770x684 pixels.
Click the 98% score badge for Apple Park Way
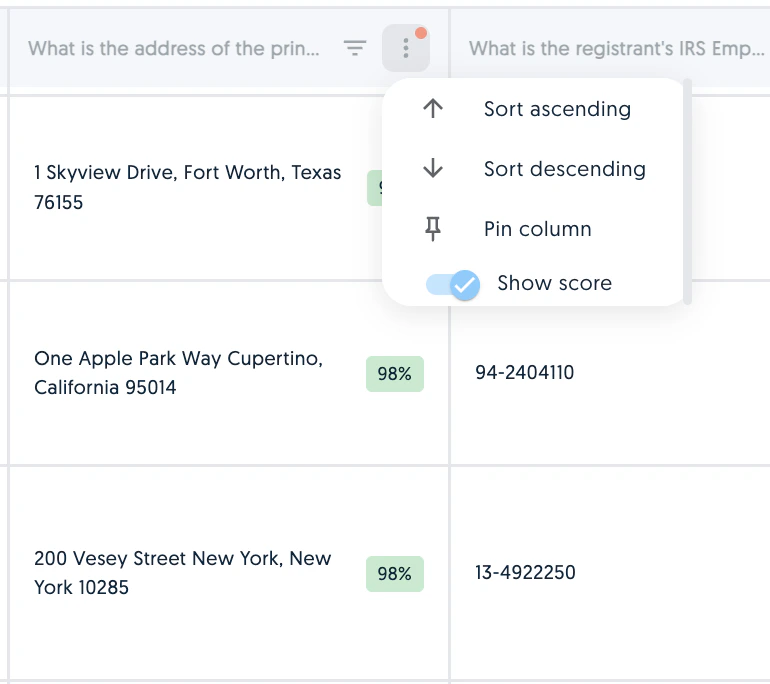(394, 374)
